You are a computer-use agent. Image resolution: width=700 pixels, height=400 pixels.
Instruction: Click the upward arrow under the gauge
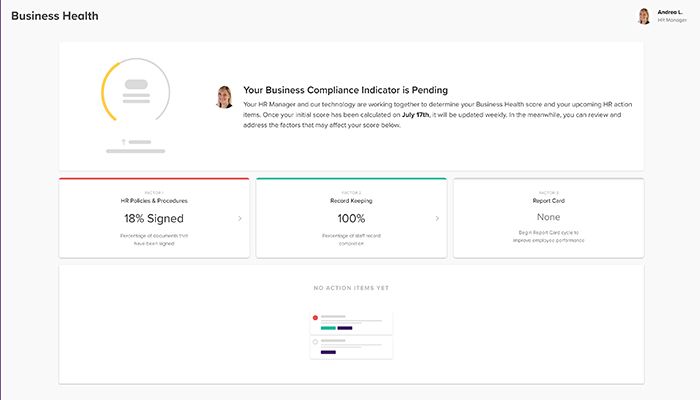[x=123, y=142]
